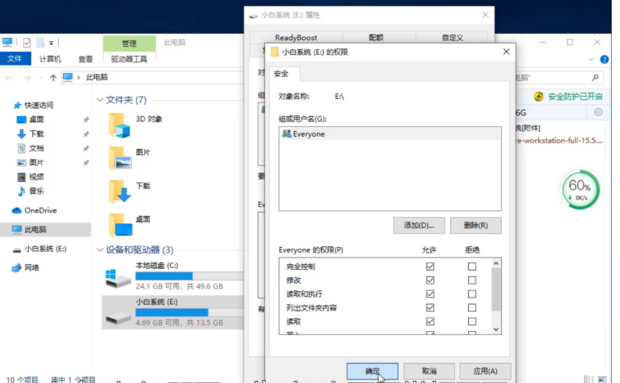Open the View (查看) ribbon tab
This screenshot has width=620, height=383.
[85, 59]
